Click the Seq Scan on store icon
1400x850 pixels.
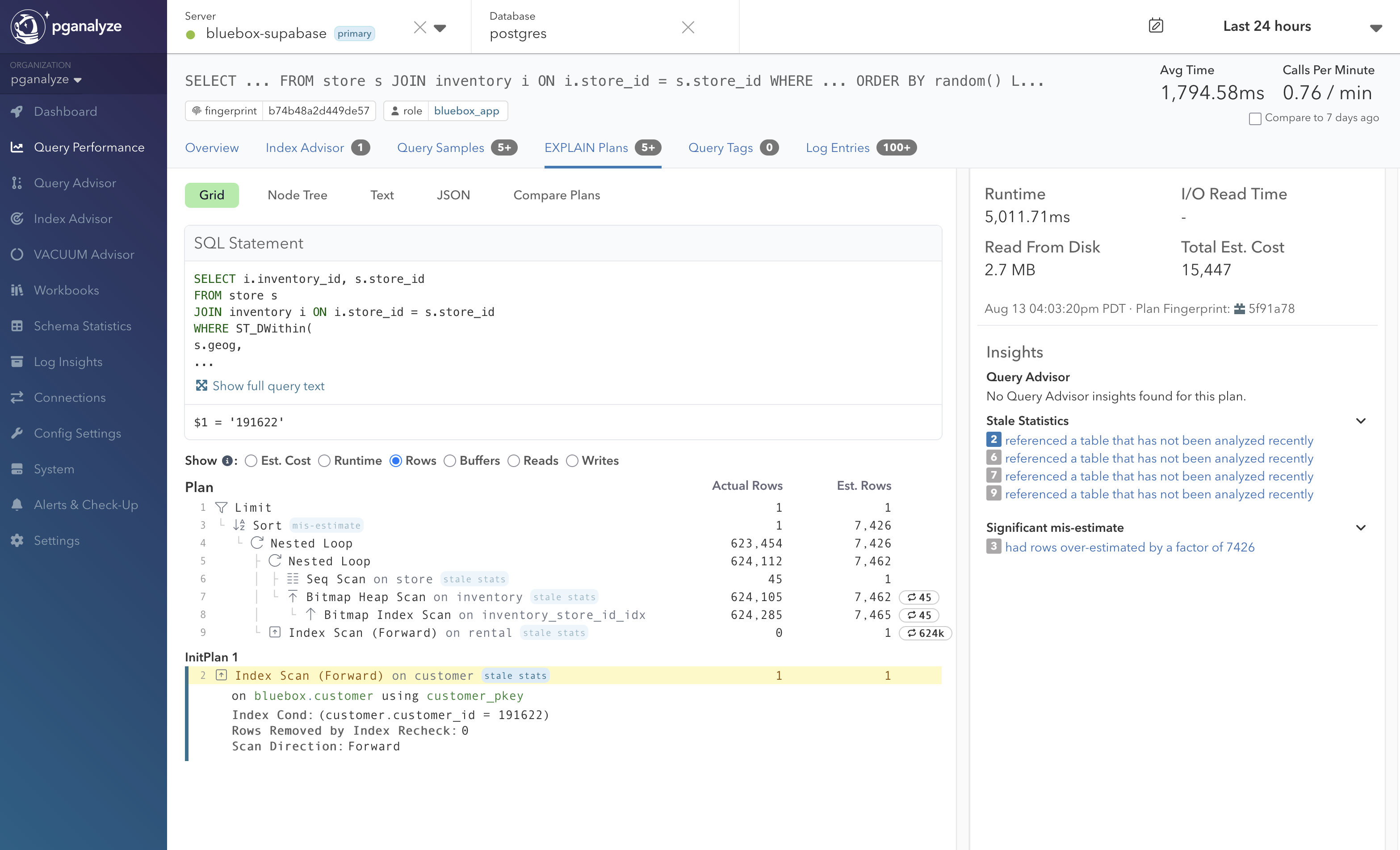point(293,579)
